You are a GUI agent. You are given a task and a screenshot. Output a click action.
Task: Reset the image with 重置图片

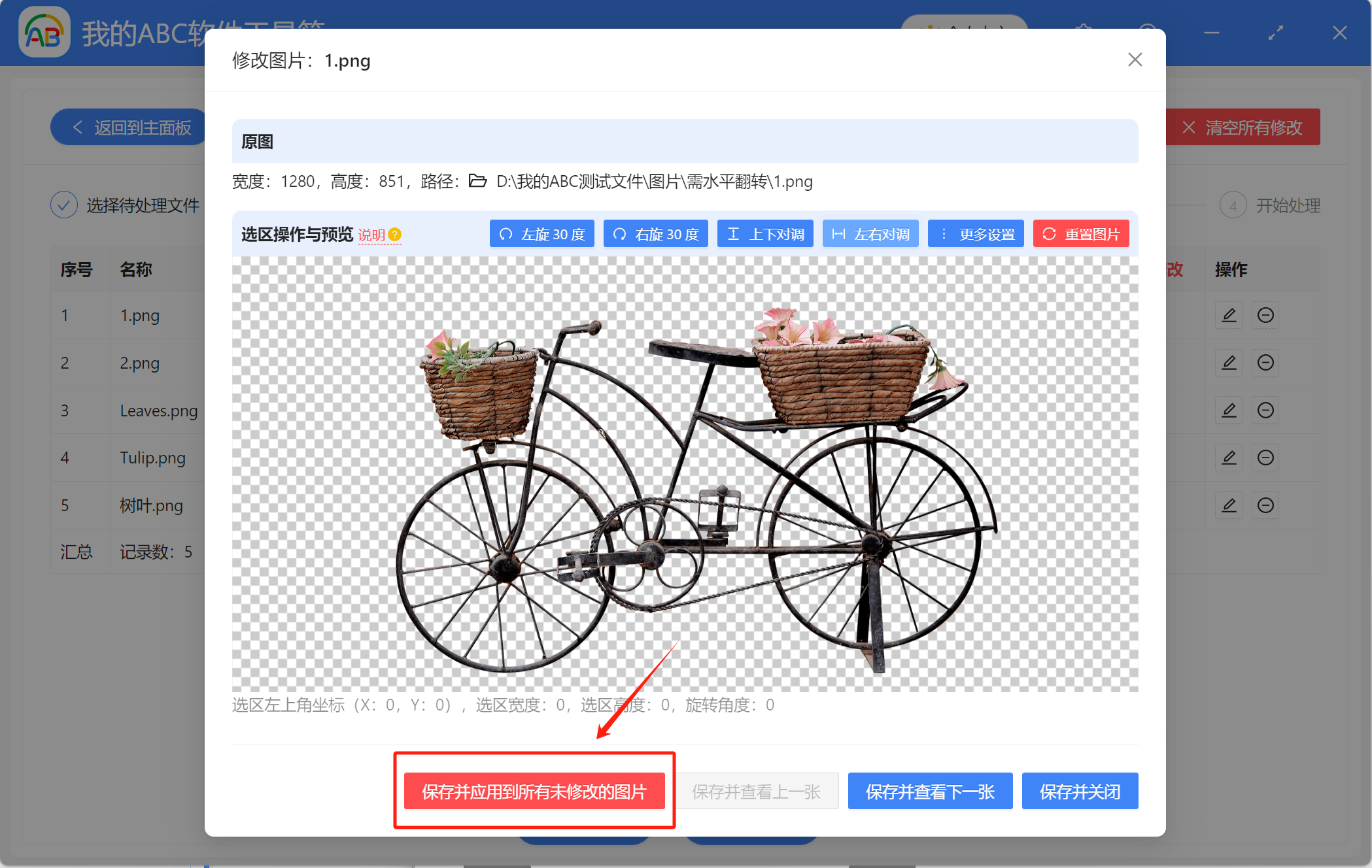[x=1081, y=234]
